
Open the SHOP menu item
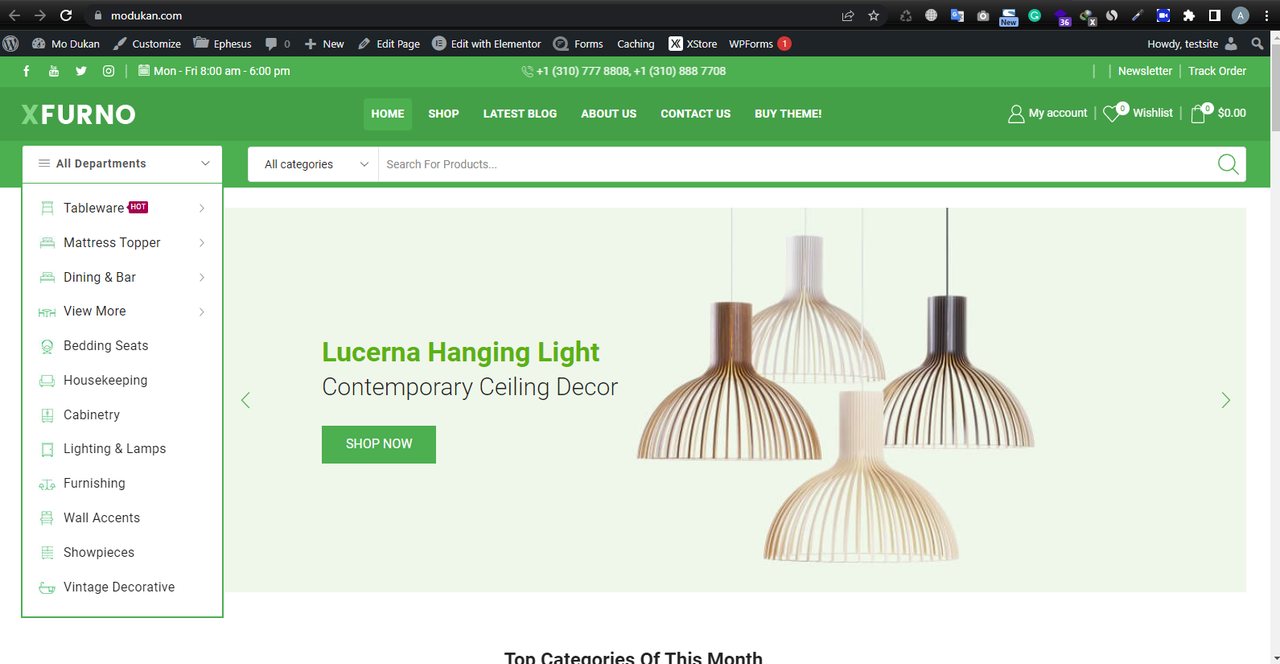click(x=443, y=114)
